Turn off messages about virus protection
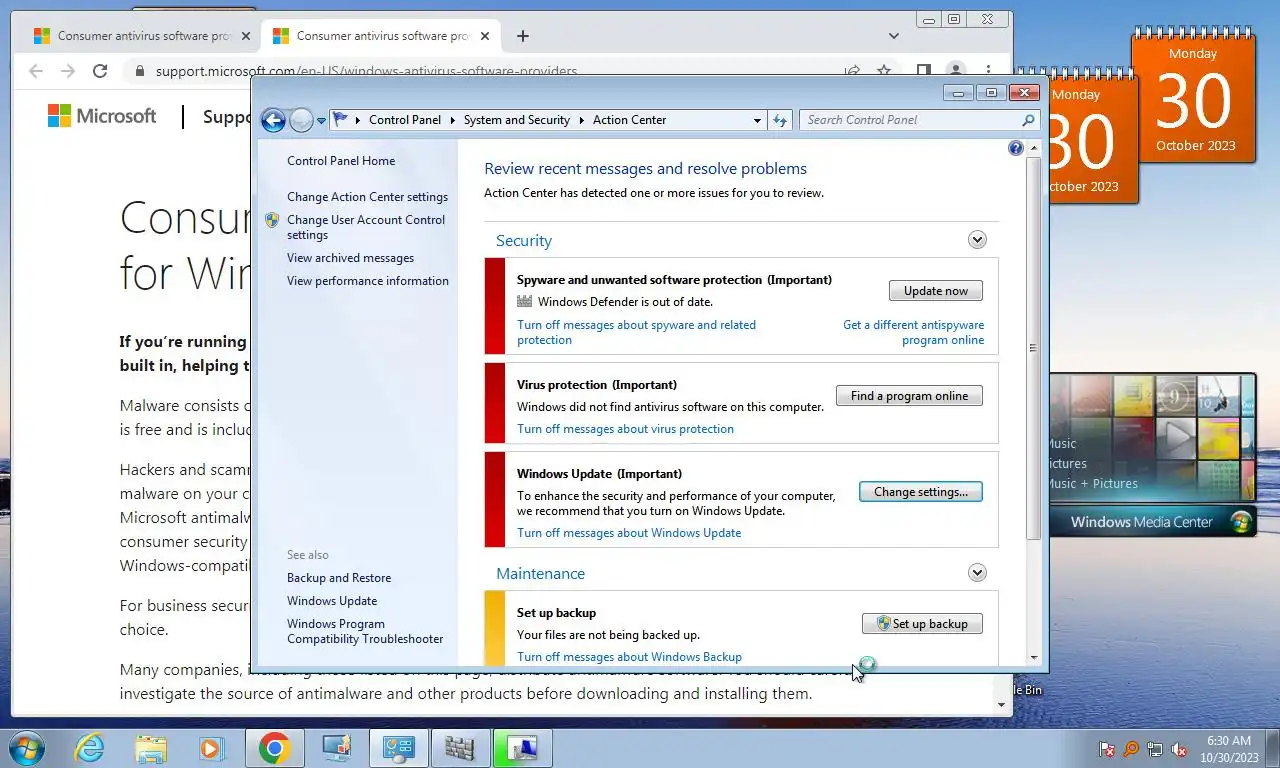The image size is (1280, 768). (625, 429)
